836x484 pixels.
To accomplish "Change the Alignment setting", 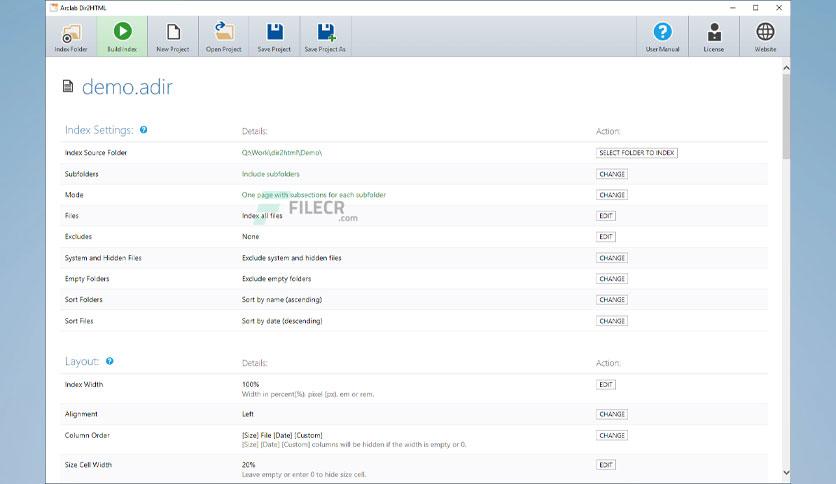I will coord(612,414).
